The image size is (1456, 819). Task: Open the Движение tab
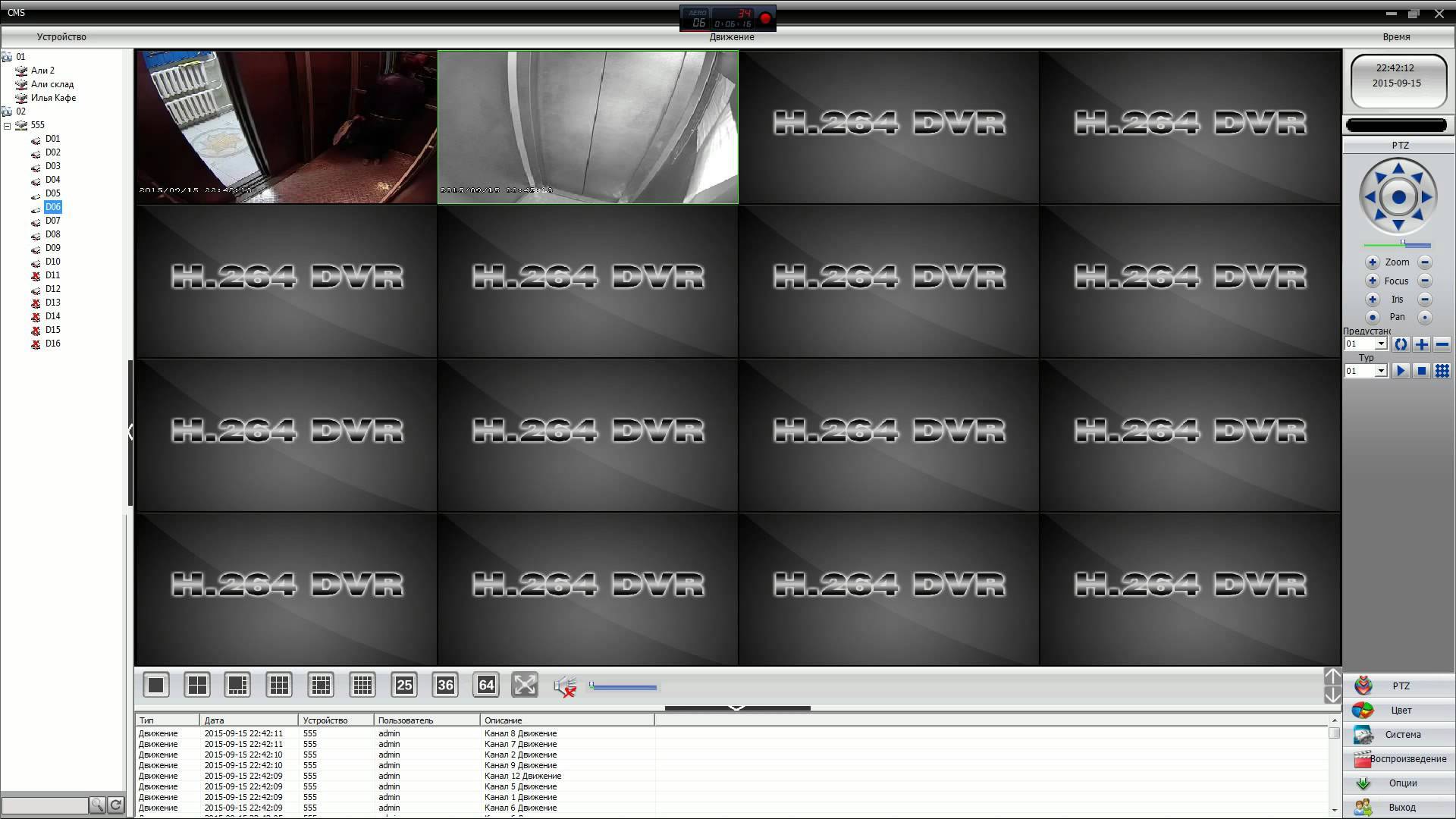point(732,37)
